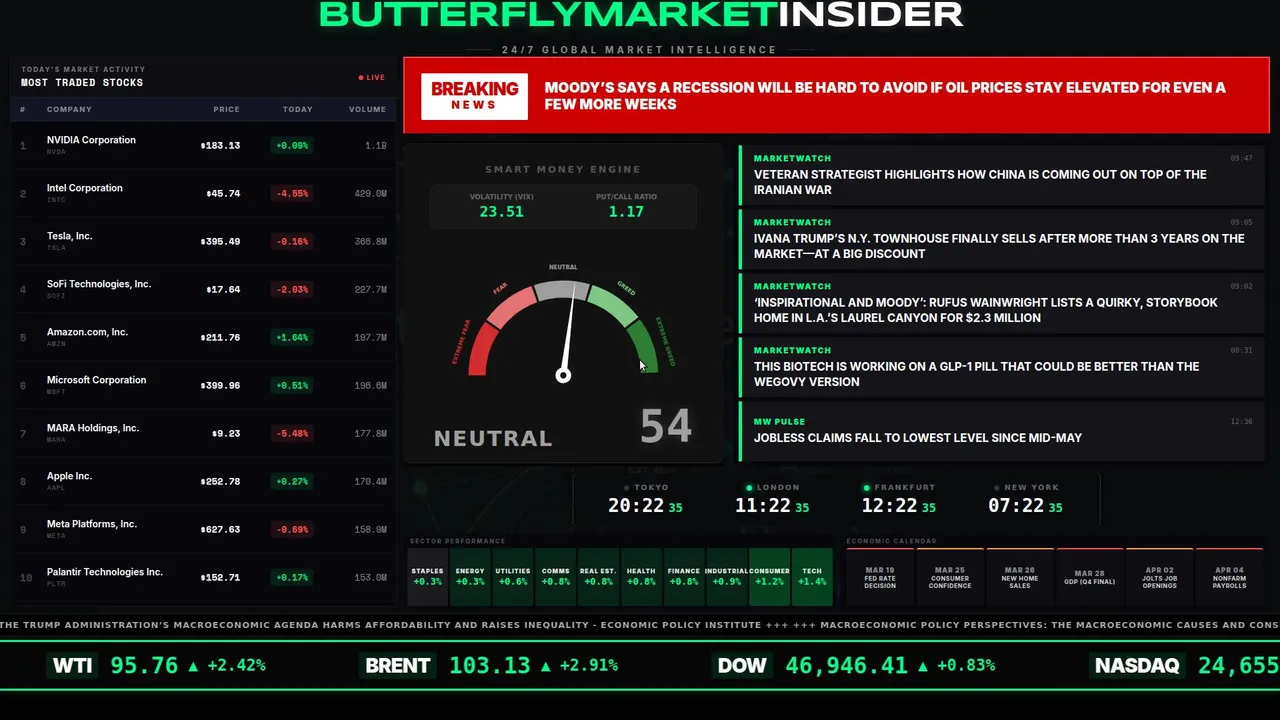1280x720 pixels.
Task: Sort table by VOLUME column header
Action: click(367, 109)
